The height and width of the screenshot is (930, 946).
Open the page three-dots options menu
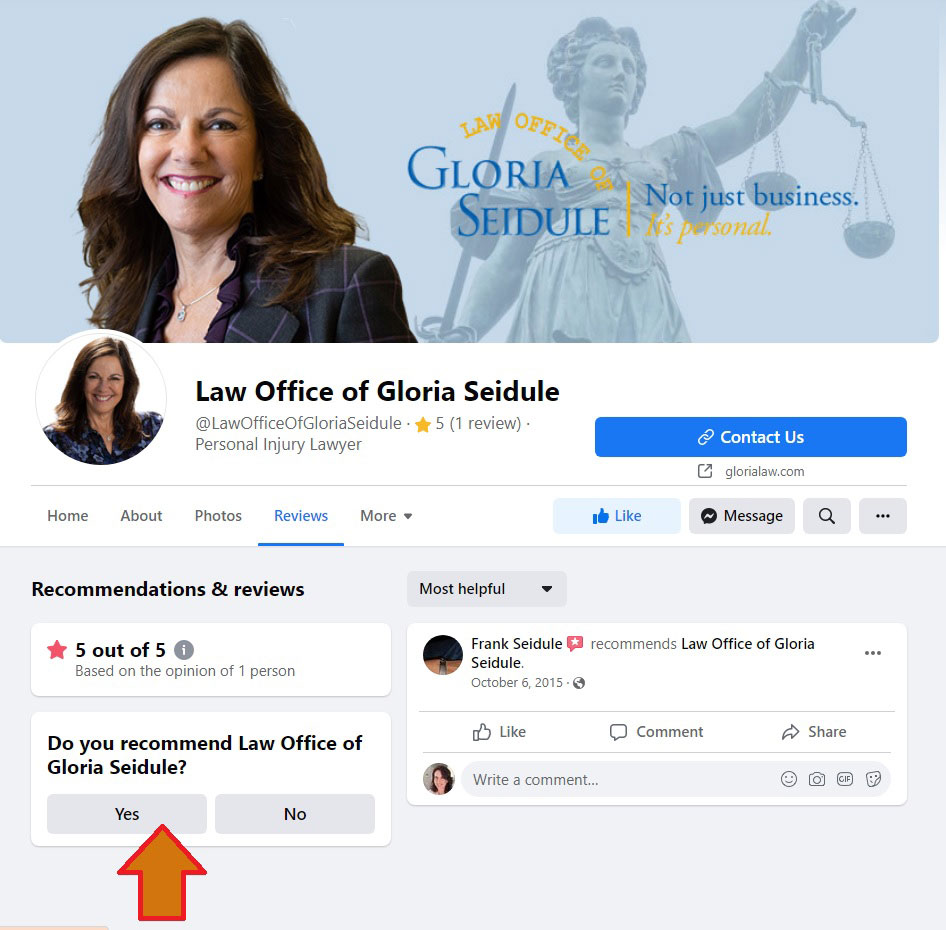point(883,516)
